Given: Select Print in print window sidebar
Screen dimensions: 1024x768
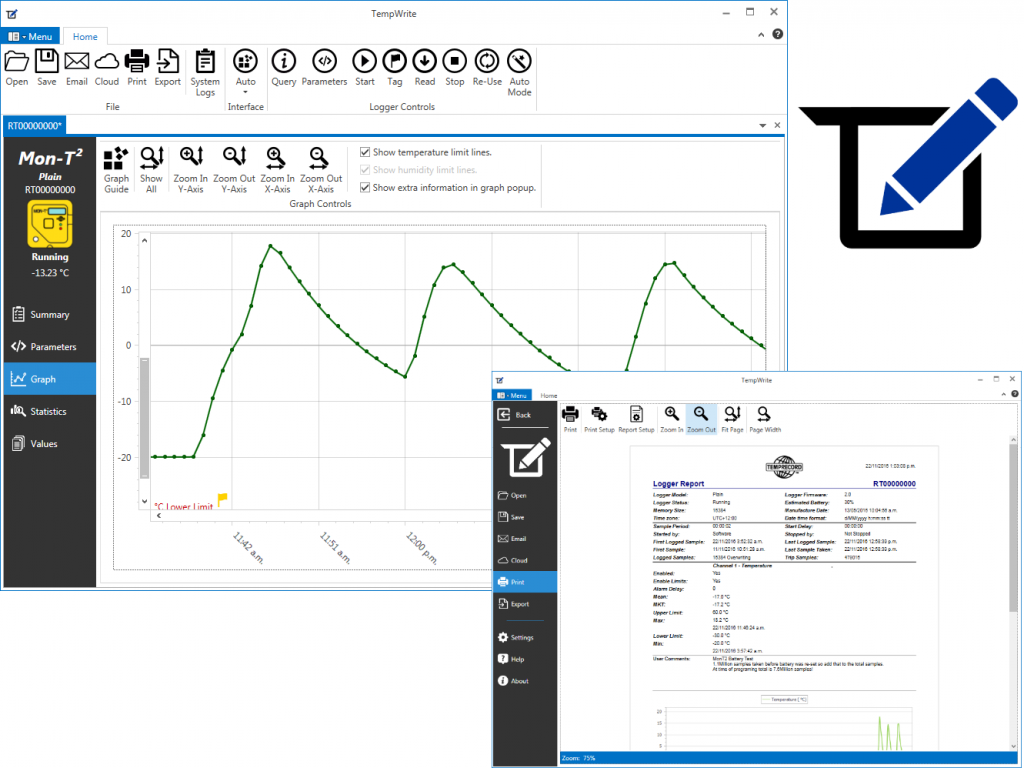Looking at the screenshot, I should [x=525, y=582].
